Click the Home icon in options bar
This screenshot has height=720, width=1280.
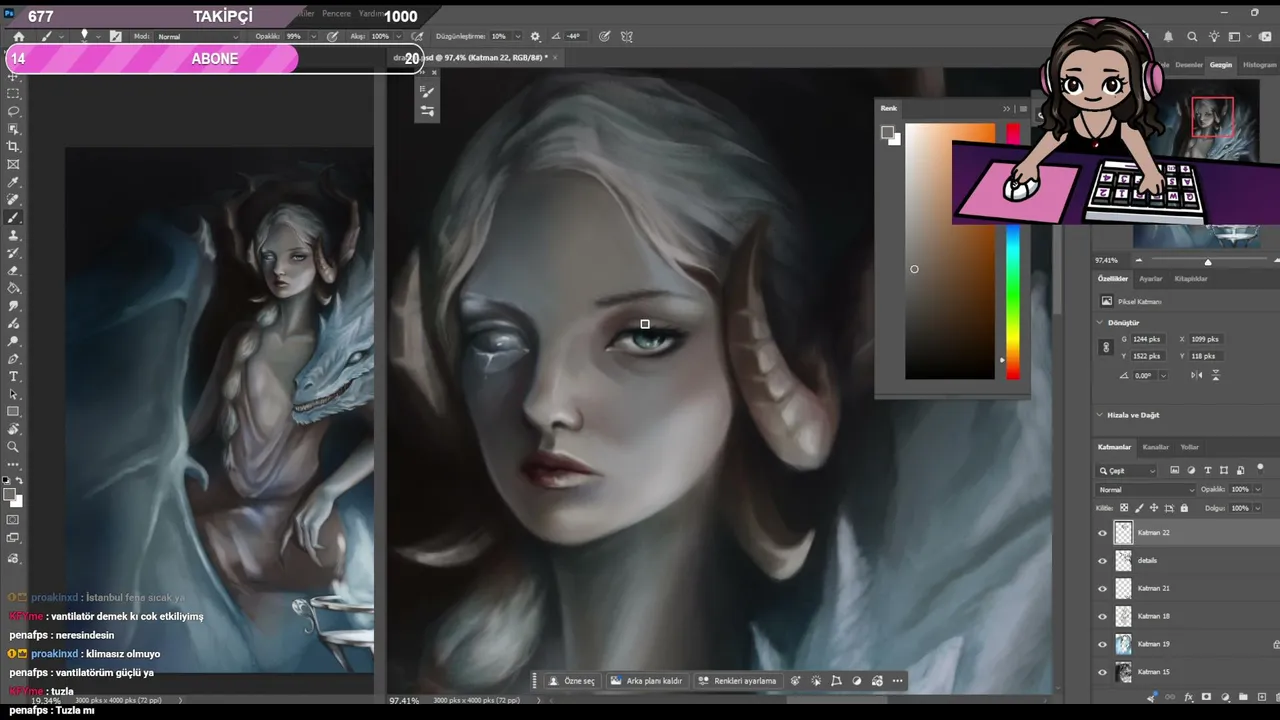pyautogui.click(x=18, y=36)
